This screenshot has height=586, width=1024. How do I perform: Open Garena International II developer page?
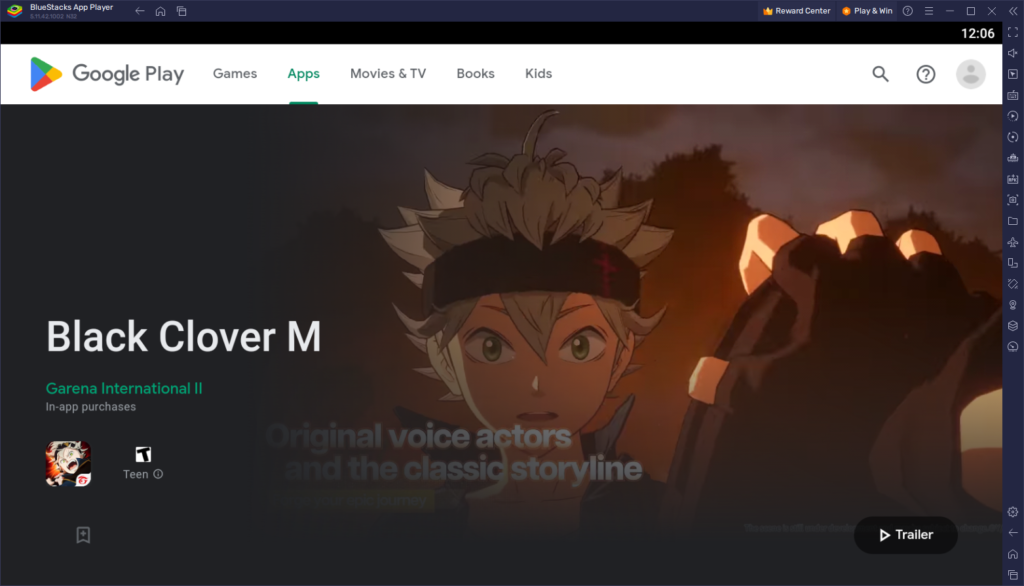tap(125, 388)
